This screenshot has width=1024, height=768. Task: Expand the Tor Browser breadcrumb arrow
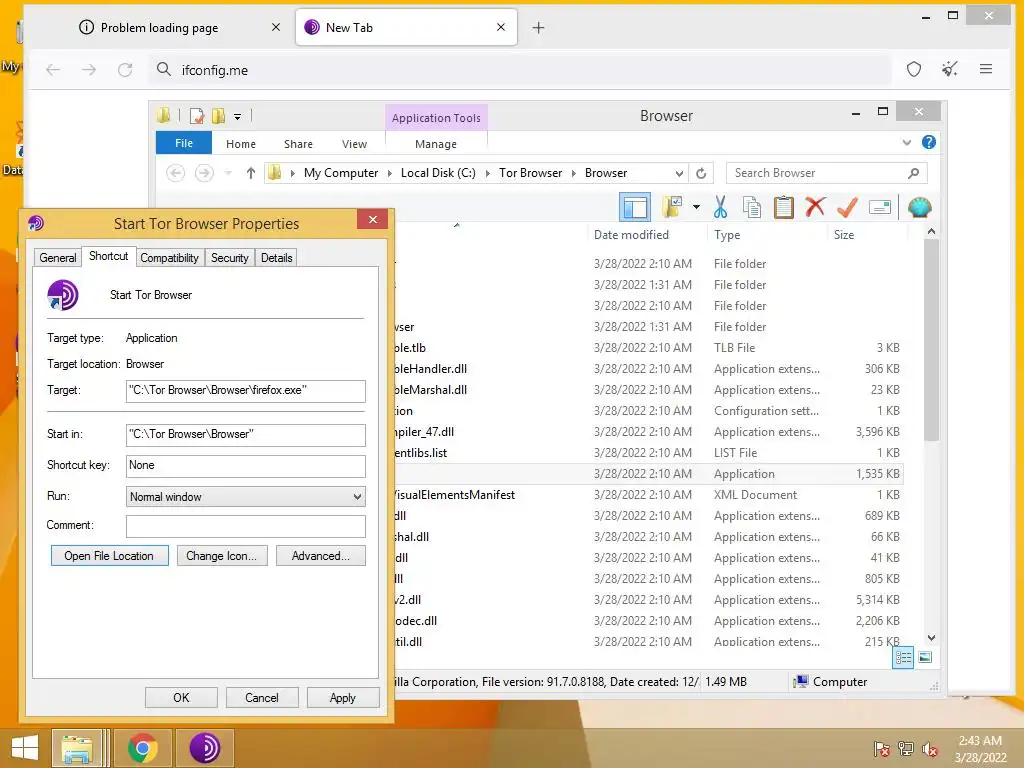coord(573,173)
